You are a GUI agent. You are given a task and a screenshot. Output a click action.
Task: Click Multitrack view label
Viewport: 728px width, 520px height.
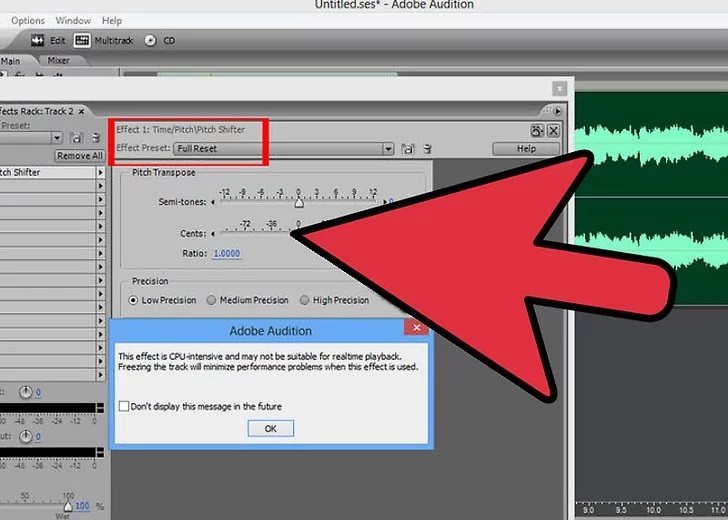click(x=114, y=40)
